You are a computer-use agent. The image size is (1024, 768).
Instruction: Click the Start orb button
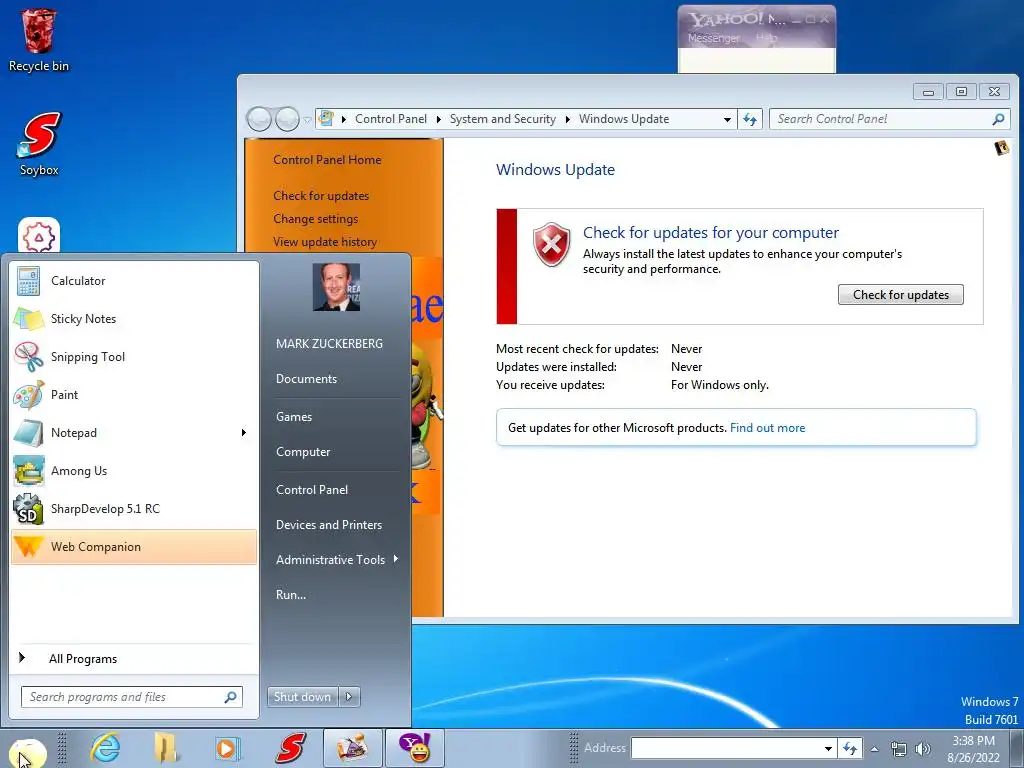[x=27, y=752]
